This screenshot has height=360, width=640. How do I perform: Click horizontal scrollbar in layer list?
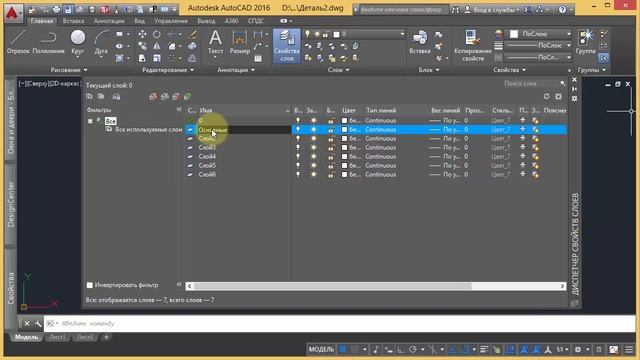click(x=332, y=286)
